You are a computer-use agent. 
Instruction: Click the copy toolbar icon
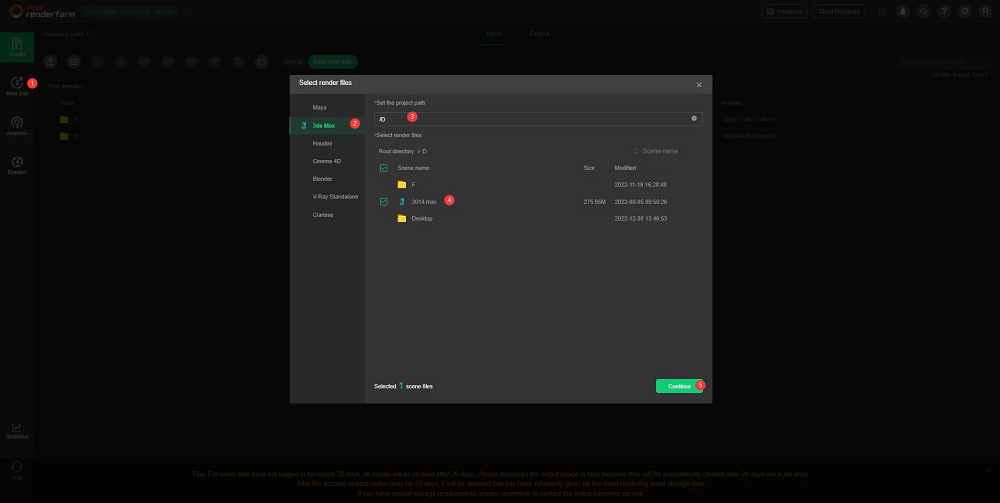tap(145, 62)
